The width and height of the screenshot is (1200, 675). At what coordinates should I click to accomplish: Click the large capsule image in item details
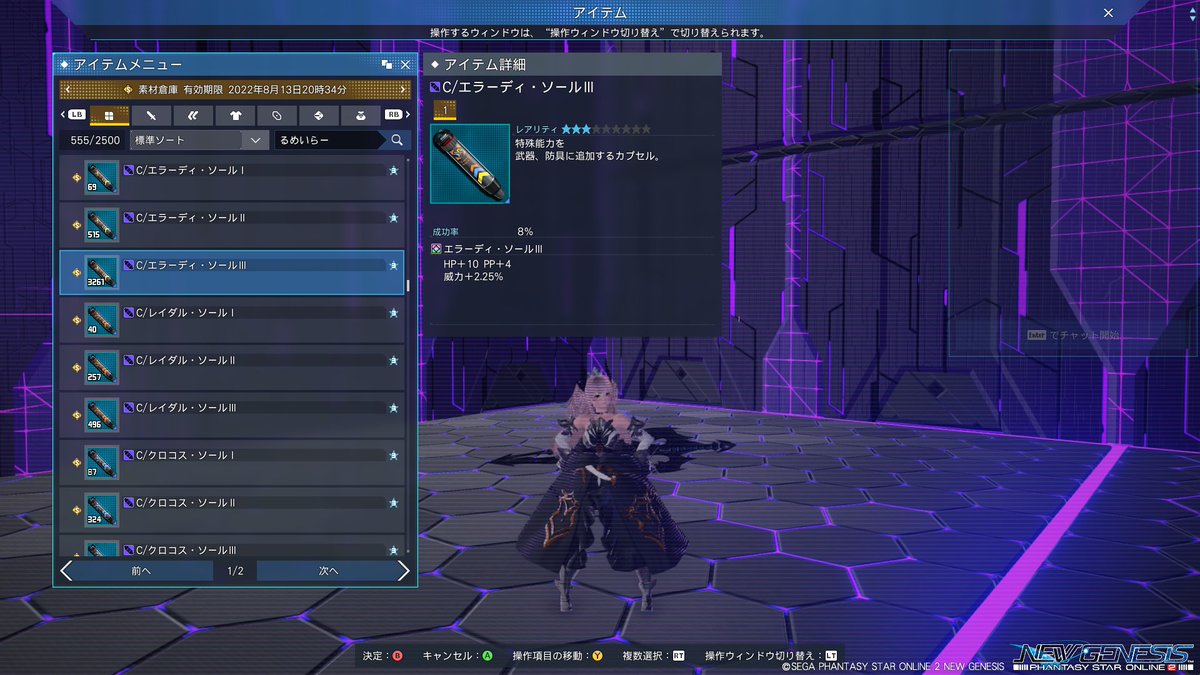tap(470, 164)
